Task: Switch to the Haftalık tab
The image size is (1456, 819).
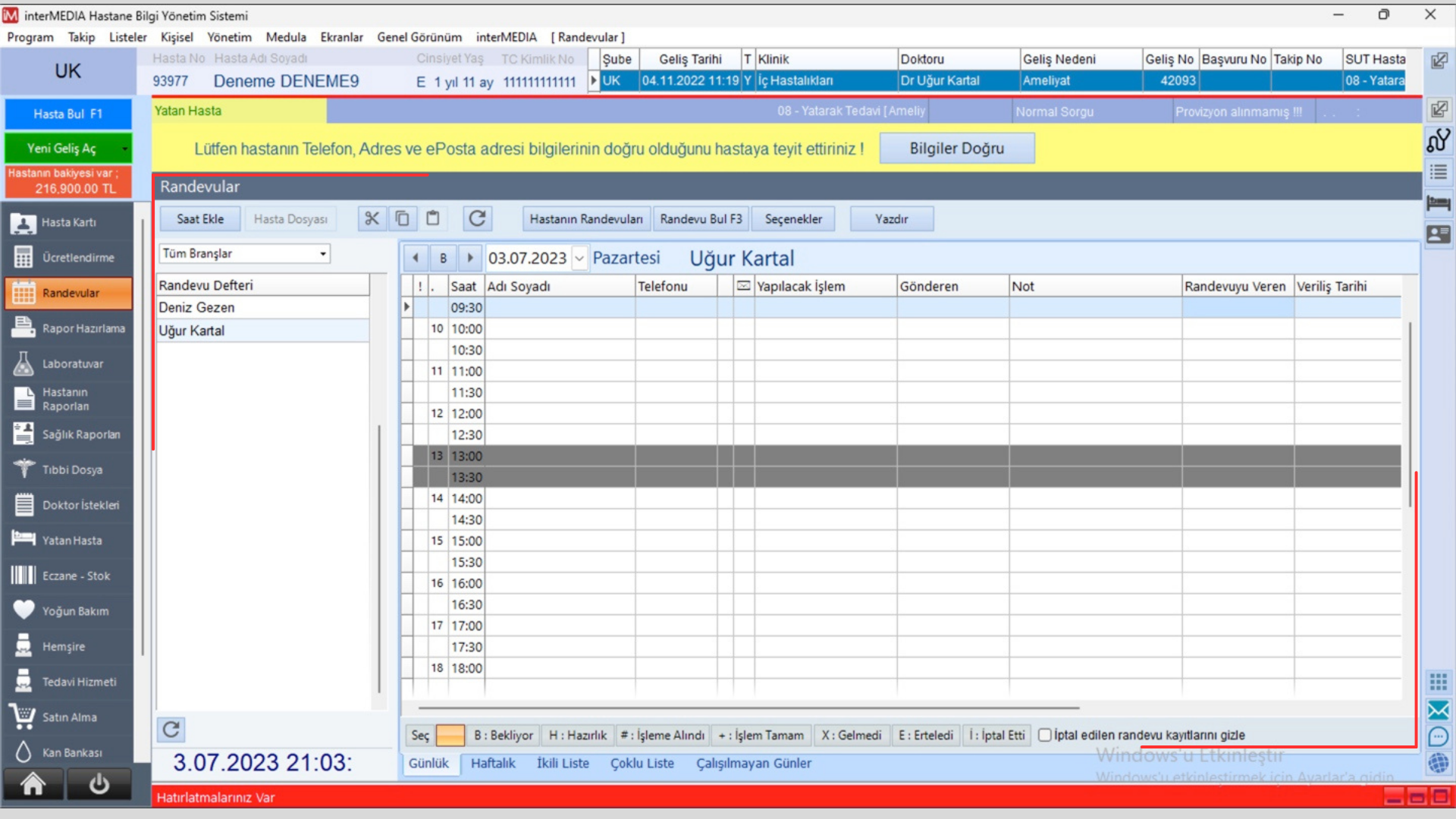Action: [493, 763]
